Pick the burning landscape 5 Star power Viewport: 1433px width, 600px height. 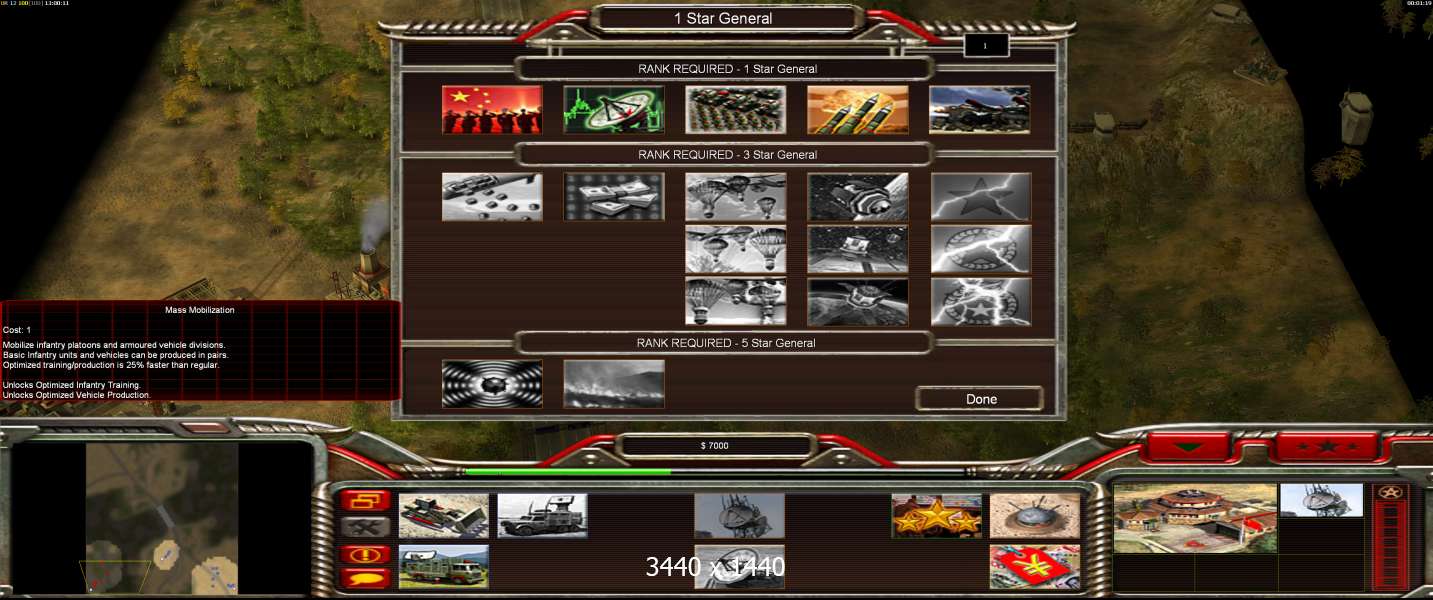click(614, 384)
